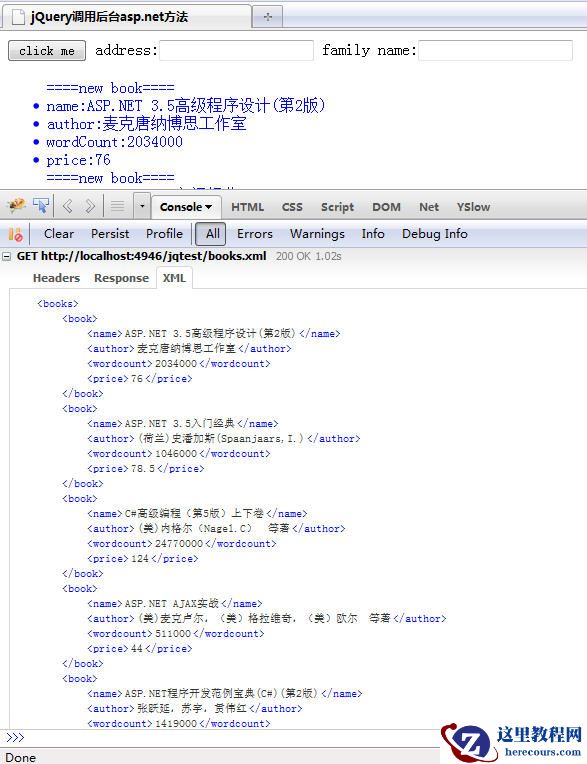The image size is (587, 764).
Task: Click the page text 'wordCount:2034000'
Action: point(114,142)
